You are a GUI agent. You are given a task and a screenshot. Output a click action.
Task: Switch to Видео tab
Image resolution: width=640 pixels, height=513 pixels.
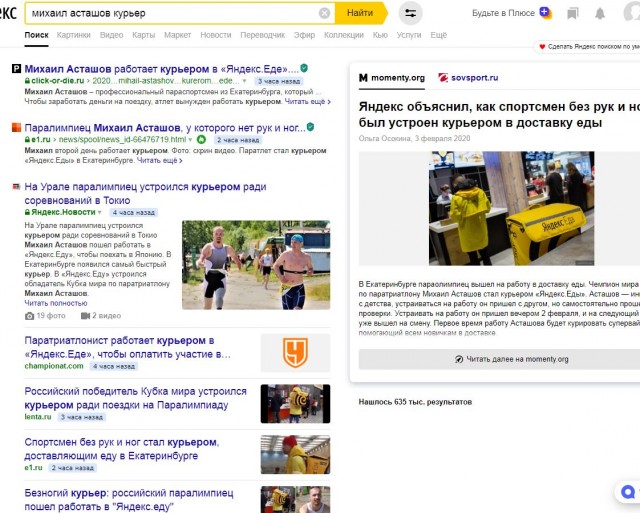click(x=111, y=35)
